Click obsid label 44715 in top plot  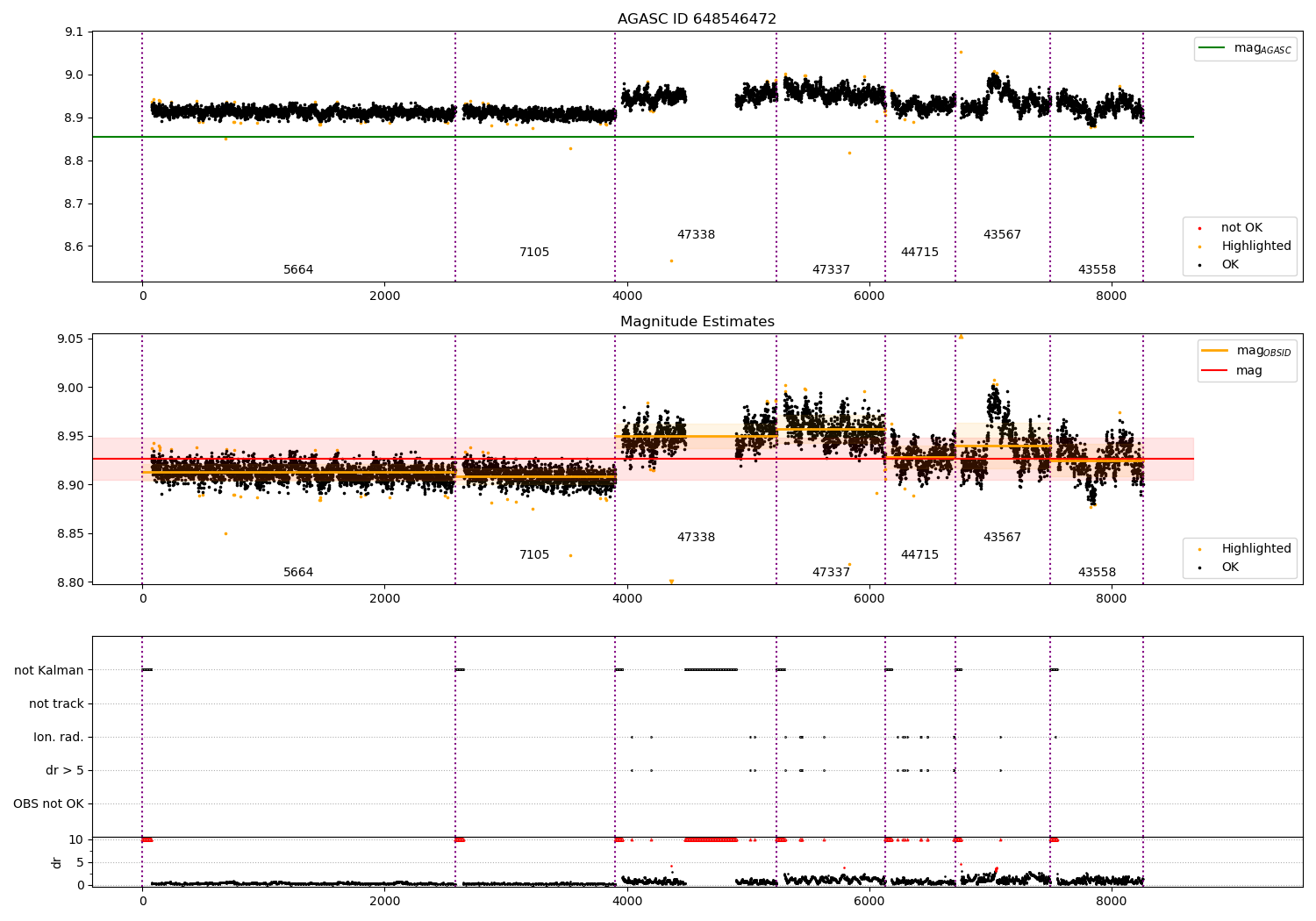(919, 252)
